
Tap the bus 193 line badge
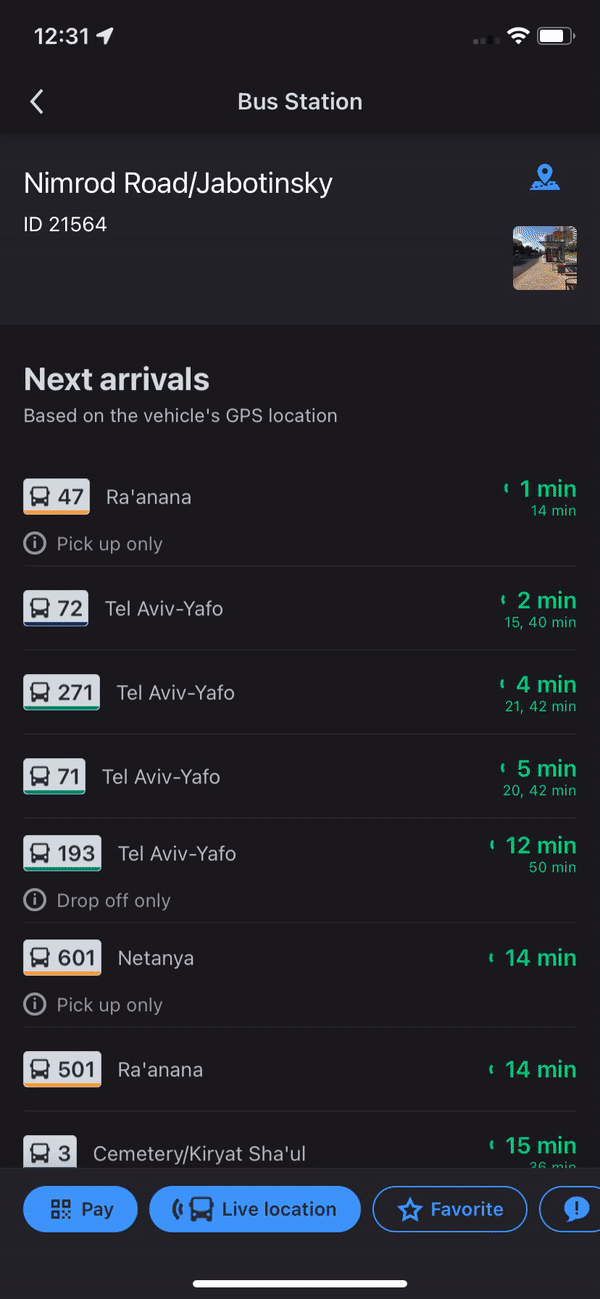[x=62, y=853]
